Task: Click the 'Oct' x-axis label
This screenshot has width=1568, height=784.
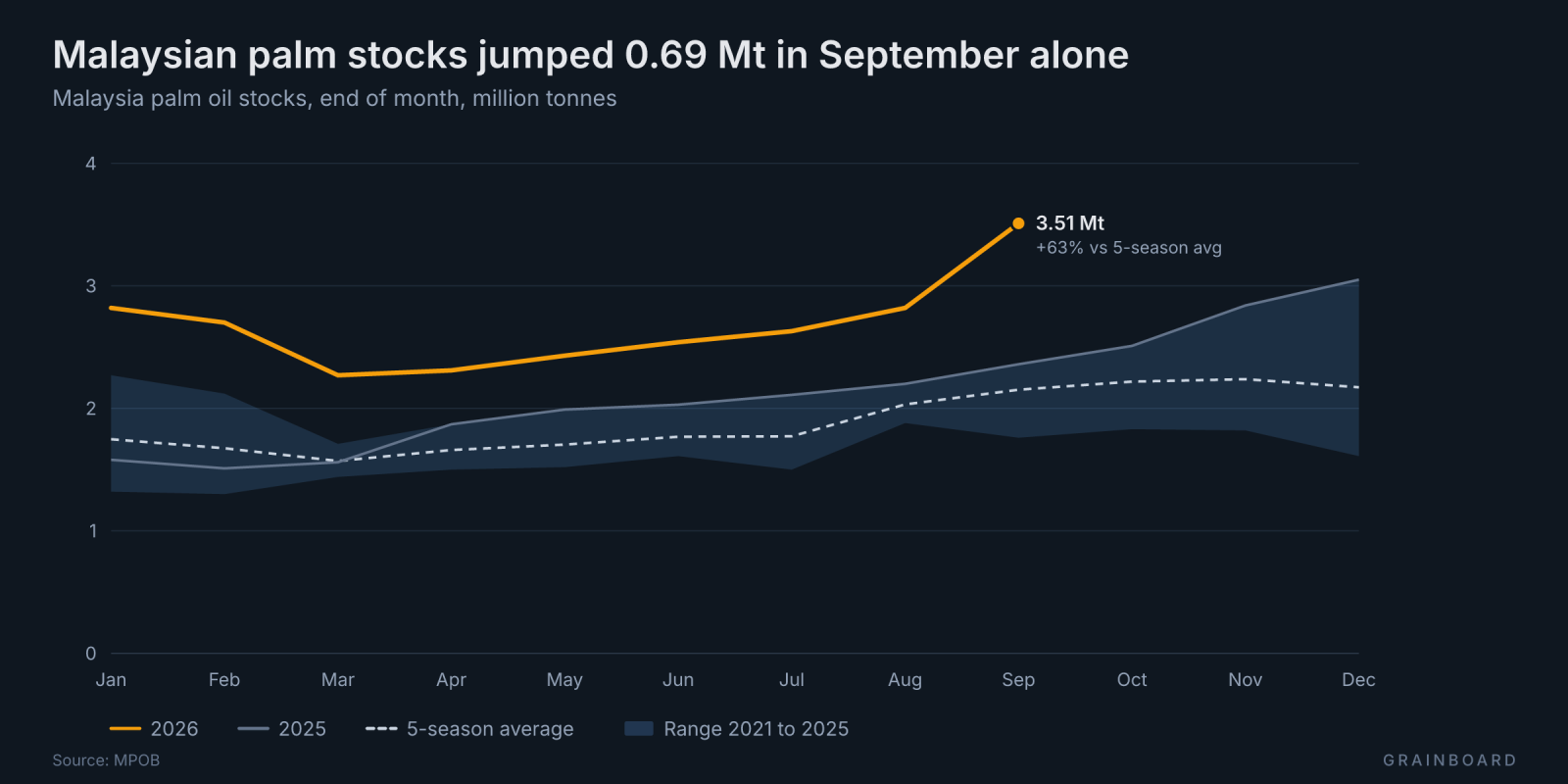Action: [x=1132, y=680]
